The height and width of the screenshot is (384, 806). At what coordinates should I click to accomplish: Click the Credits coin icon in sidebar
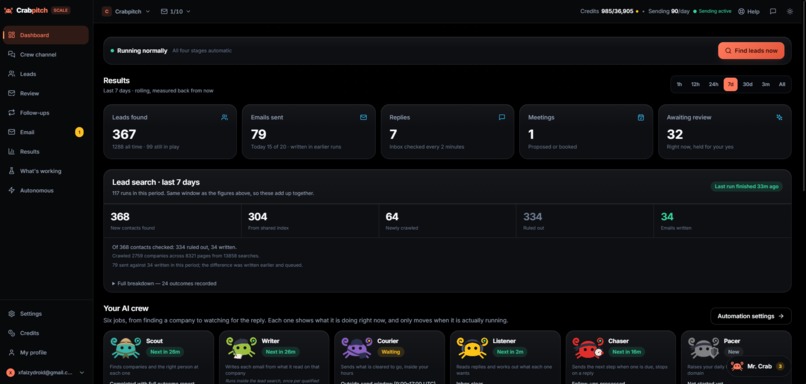[x=11, y=333]
